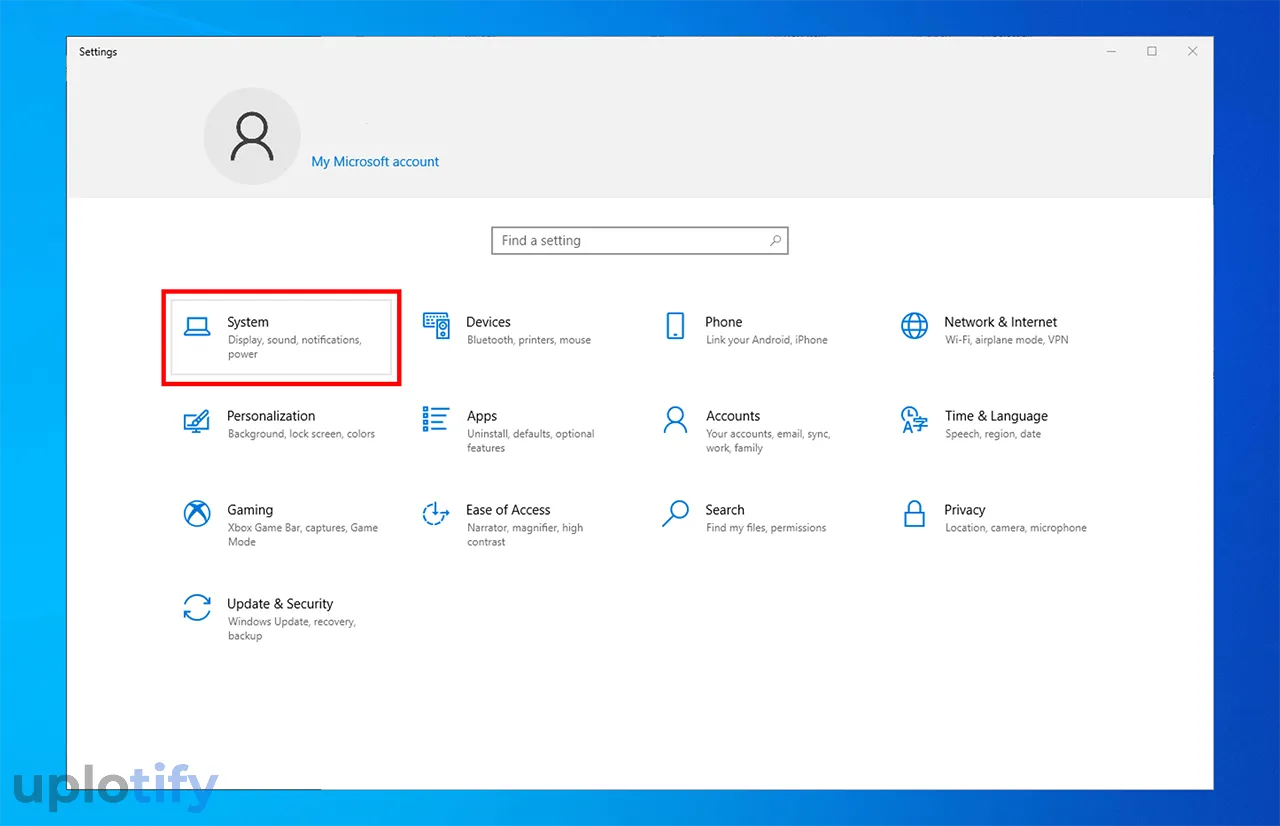The image size is (1280, 826).
Task: Open the Privacy settings title
Action: click(965, 510)
